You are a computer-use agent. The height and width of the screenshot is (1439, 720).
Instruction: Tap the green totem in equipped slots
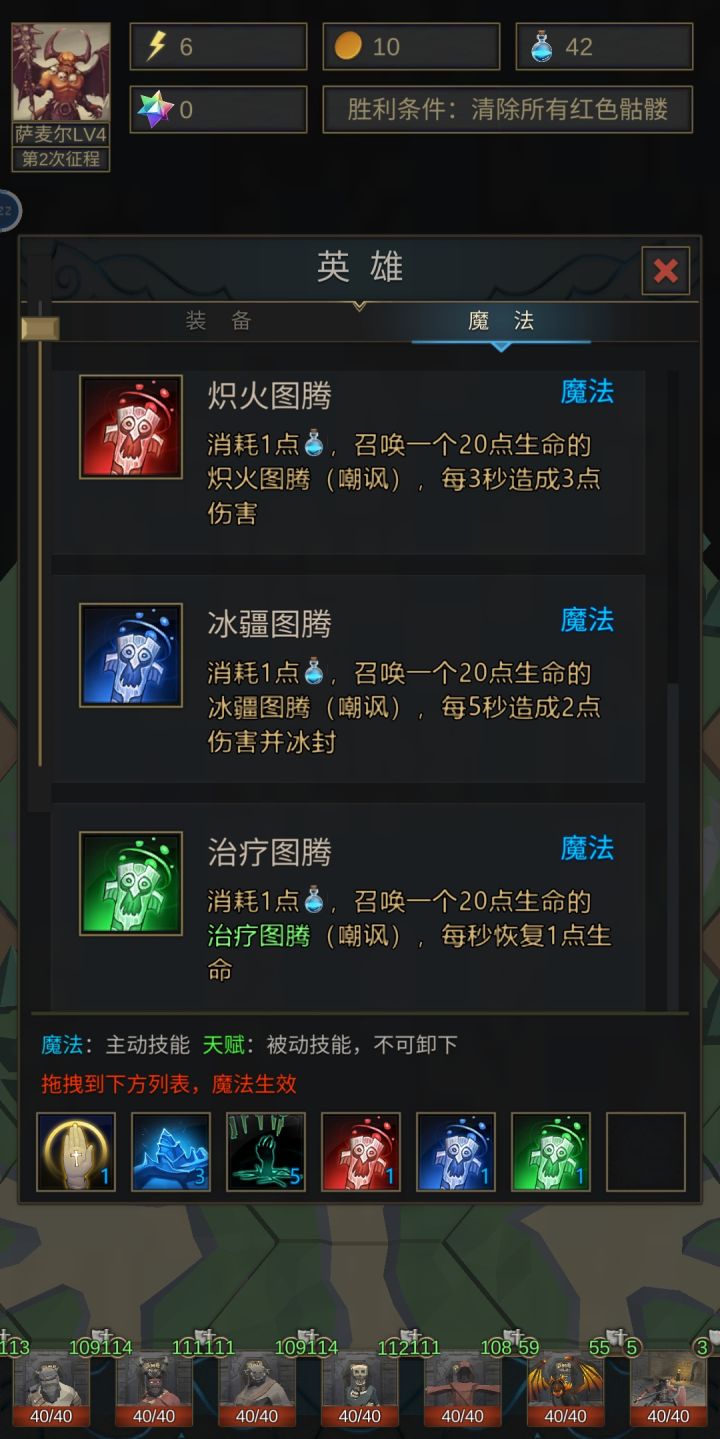point(551,1152)
